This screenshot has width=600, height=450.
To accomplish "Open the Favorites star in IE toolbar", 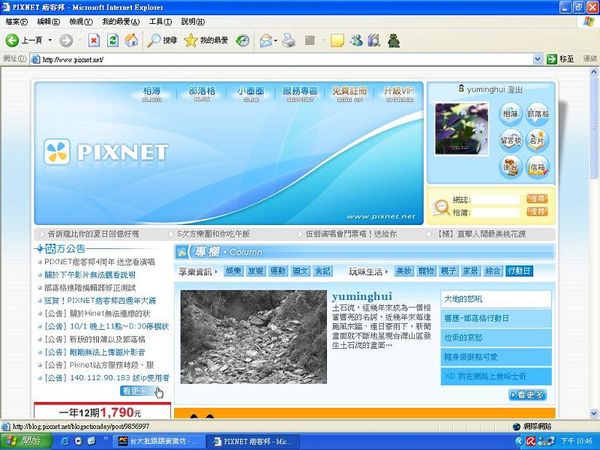I will tap(206, 40).
